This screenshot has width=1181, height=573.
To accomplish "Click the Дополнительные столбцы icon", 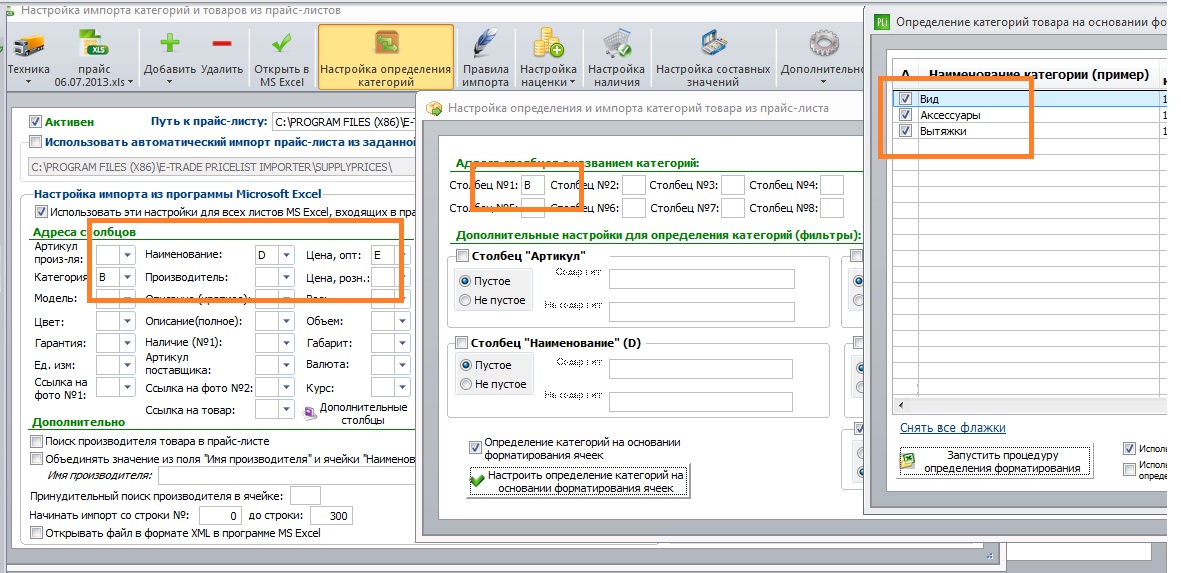I will tap(310, 413).
